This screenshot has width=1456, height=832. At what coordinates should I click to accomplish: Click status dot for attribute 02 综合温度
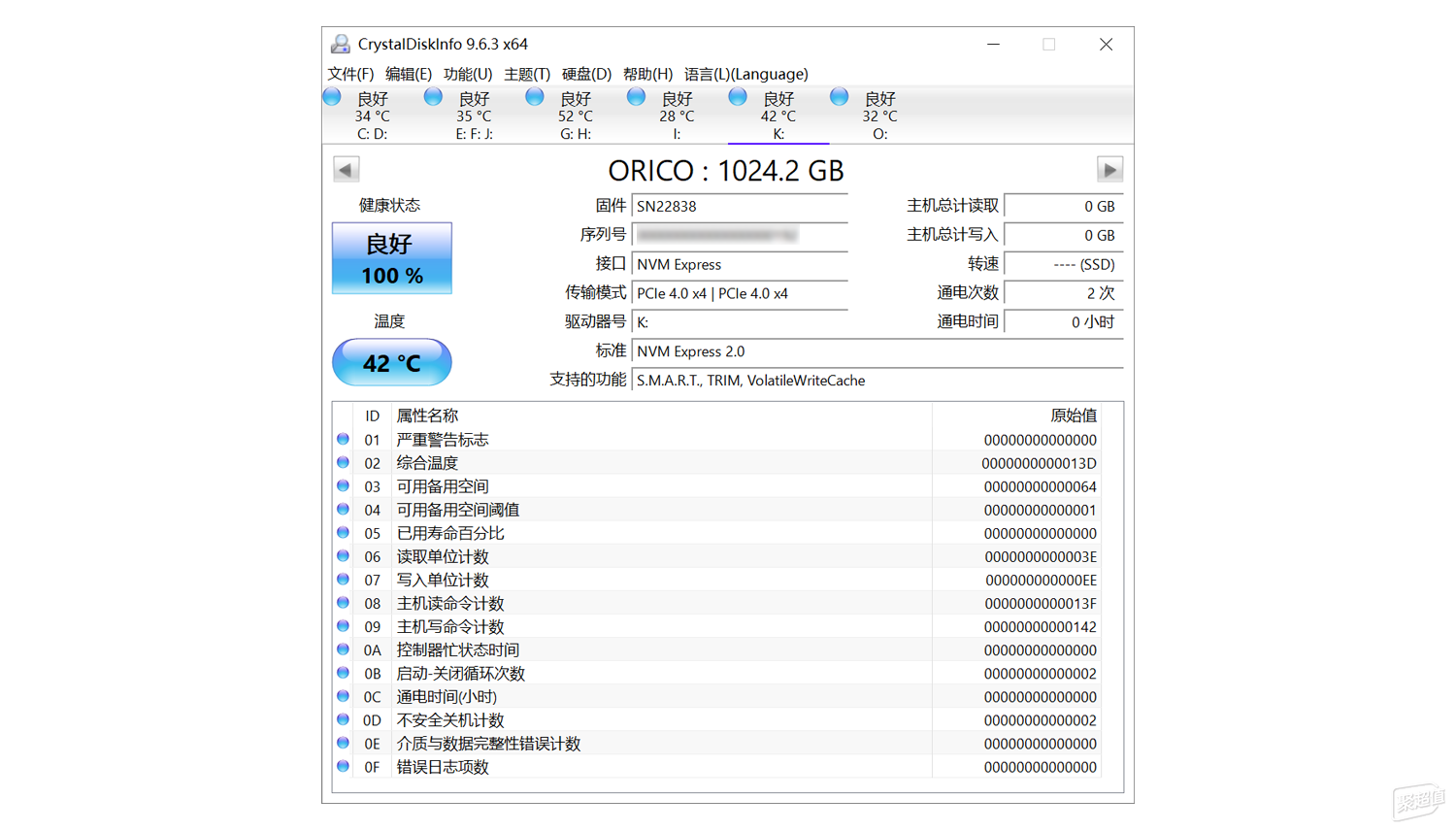[344, 462]
